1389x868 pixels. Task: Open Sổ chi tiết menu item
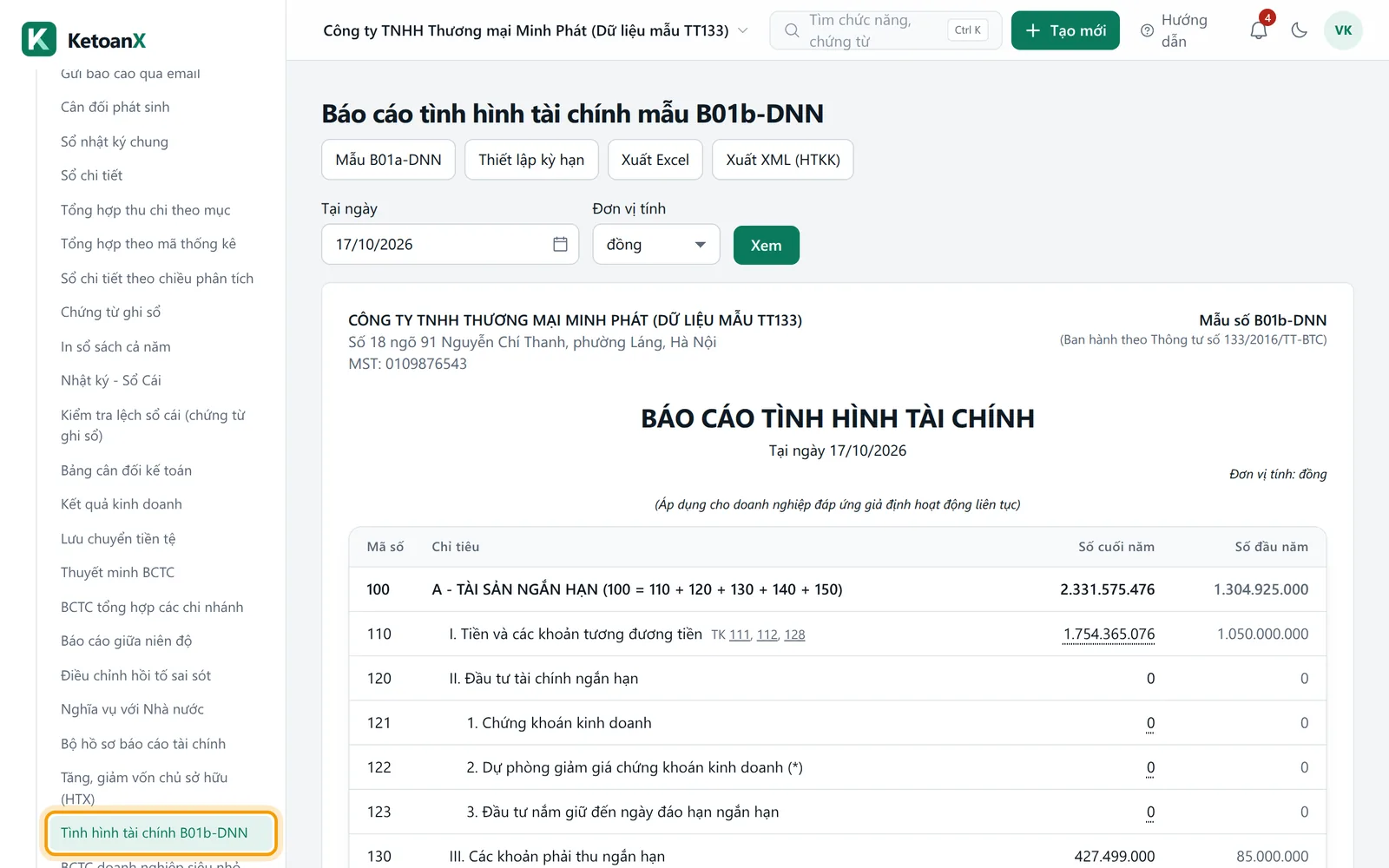pos(91,175)
